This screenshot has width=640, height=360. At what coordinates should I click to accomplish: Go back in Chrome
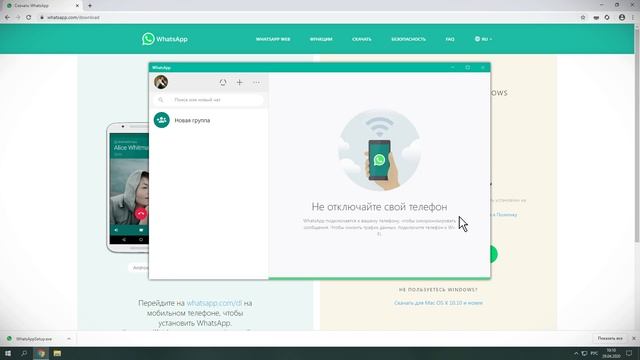[7, 17]
